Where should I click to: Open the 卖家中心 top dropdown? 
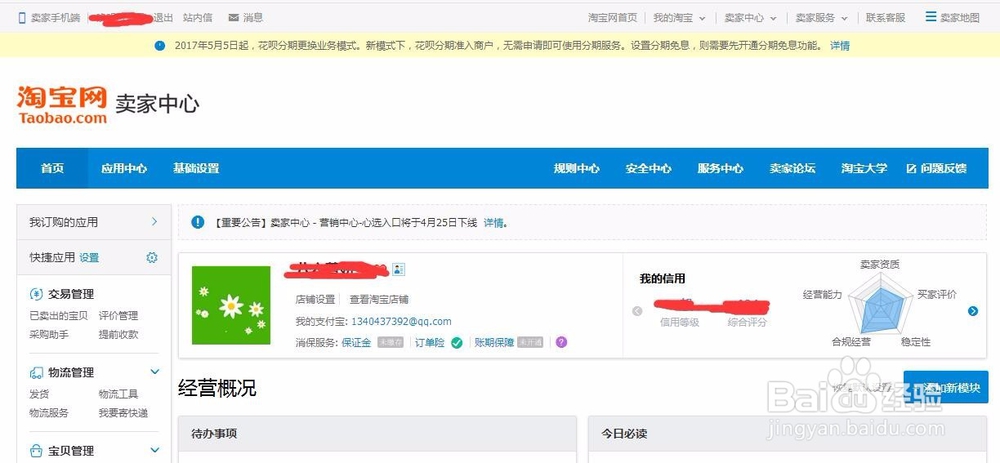pyautogui.click(x=750, y=18)
